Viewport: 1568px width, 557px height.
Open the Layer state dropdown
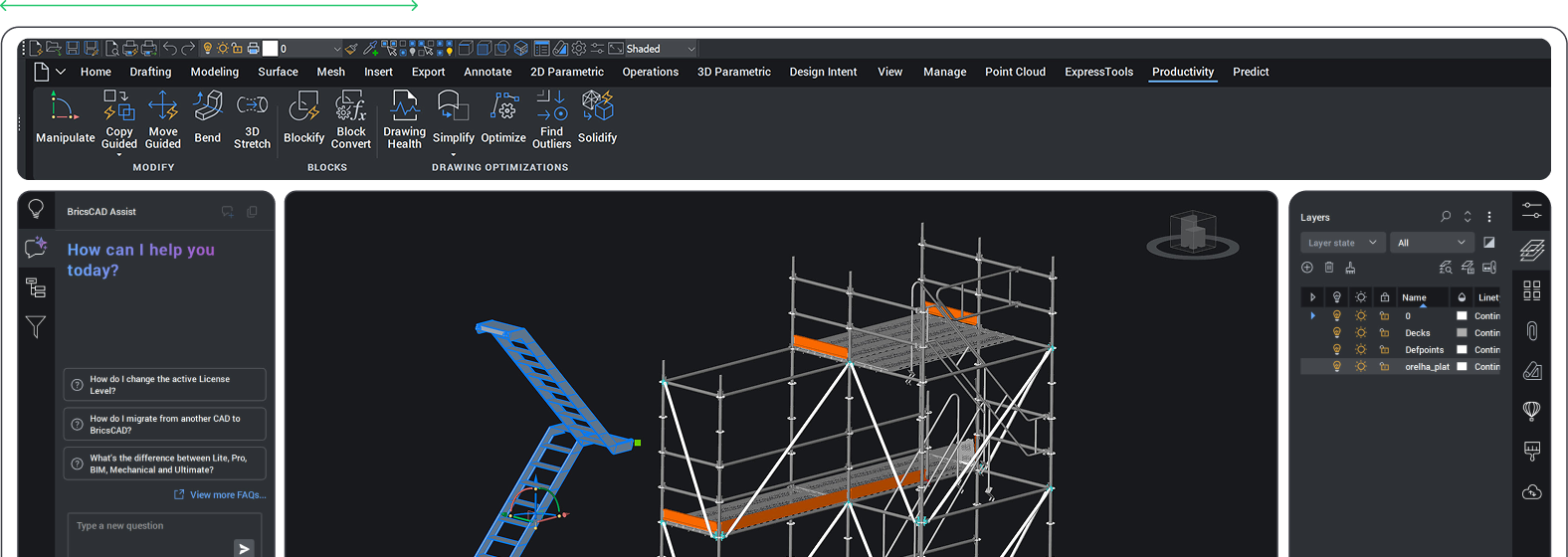[1342, 243]
